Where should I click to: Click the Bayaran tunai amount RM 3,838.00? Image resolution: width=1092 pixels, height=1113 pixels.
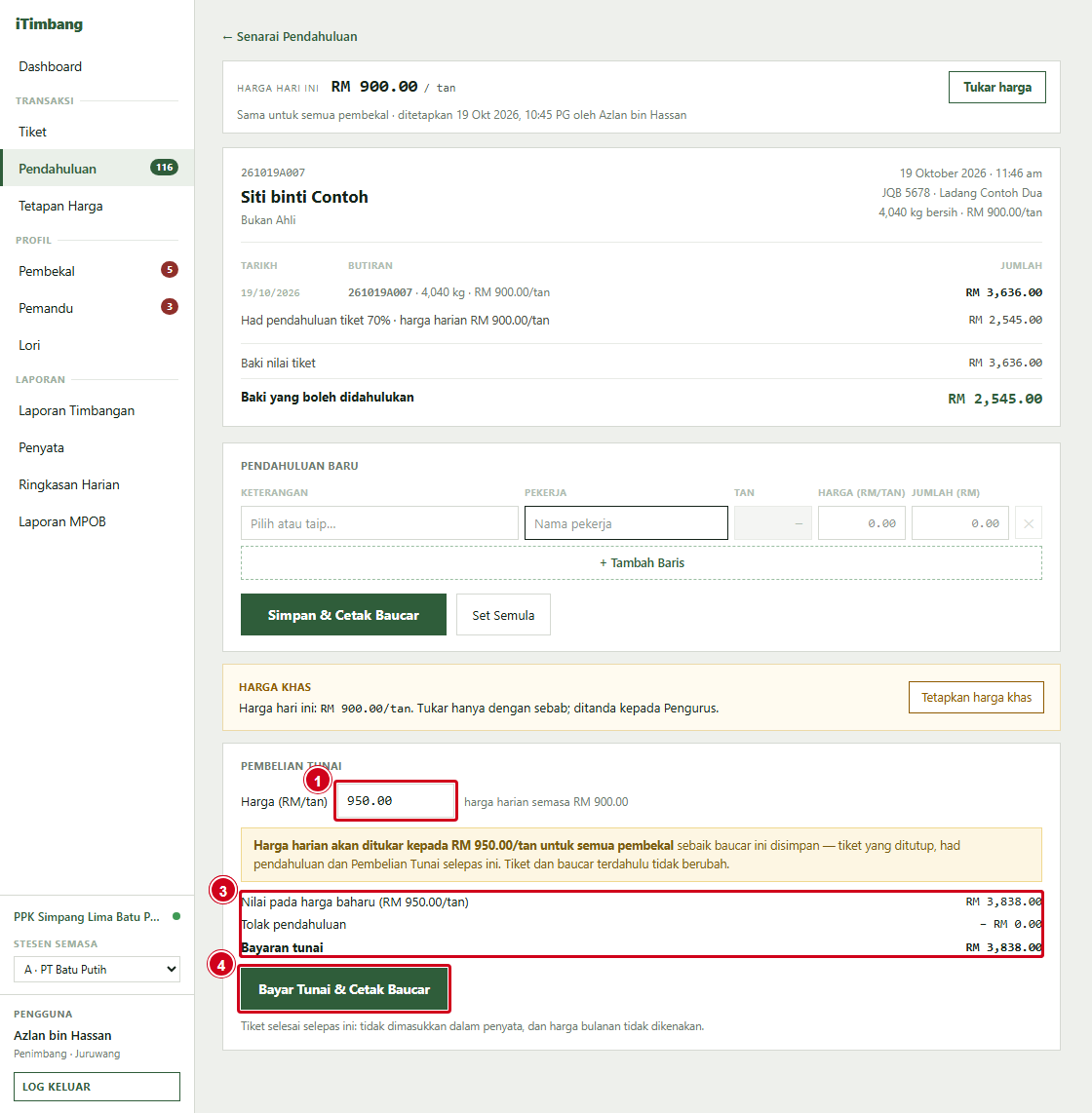tap(1003, 947)
